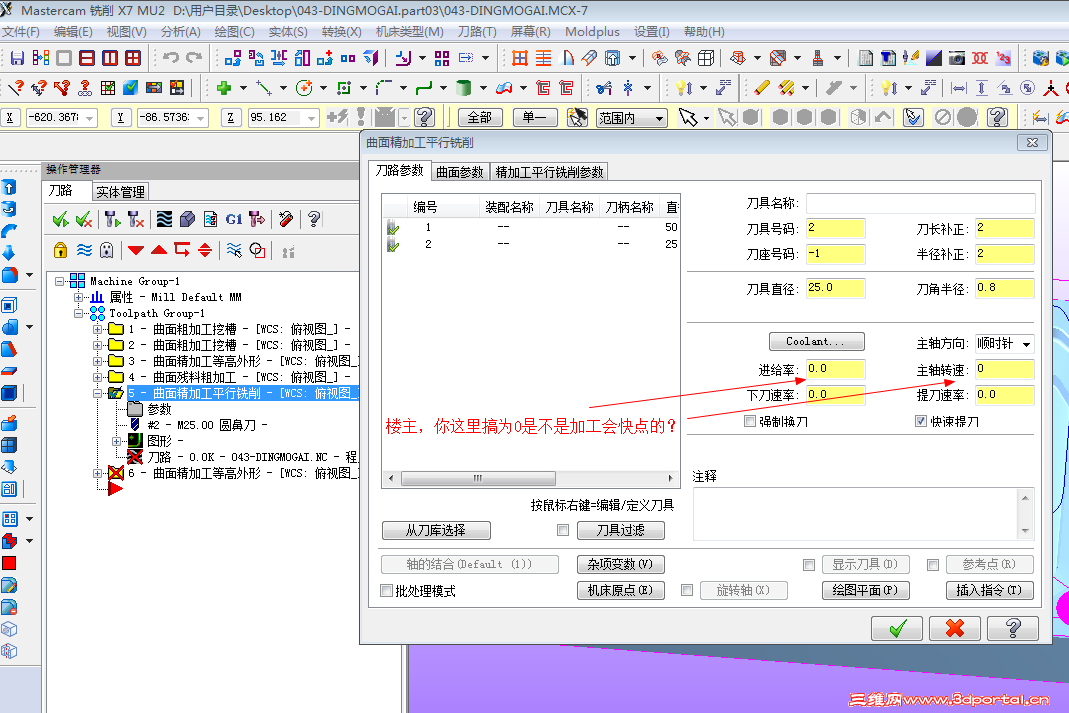Open the 主轴方向 顺时针 dropdown
1069x713 pixels.
click(x=1026, y=344)
